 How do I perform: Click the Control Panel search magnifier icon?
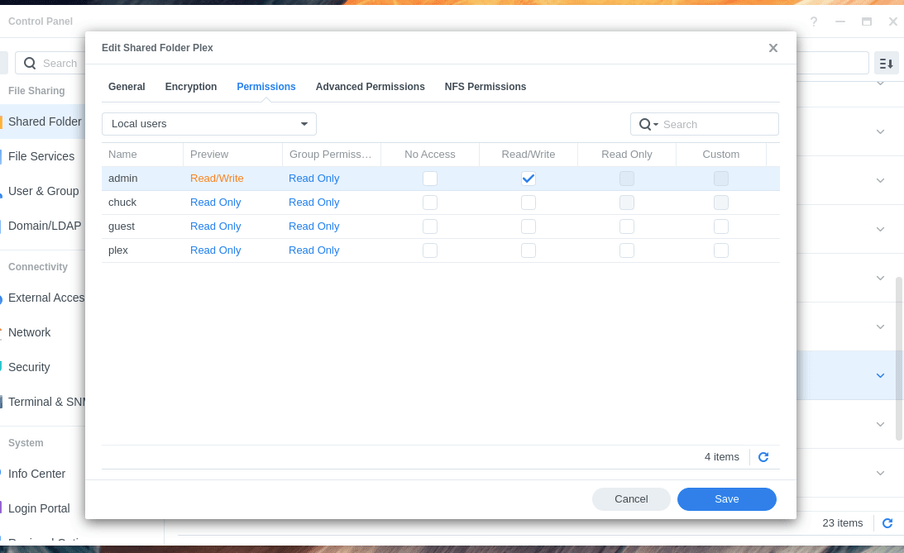coord(30,63)
